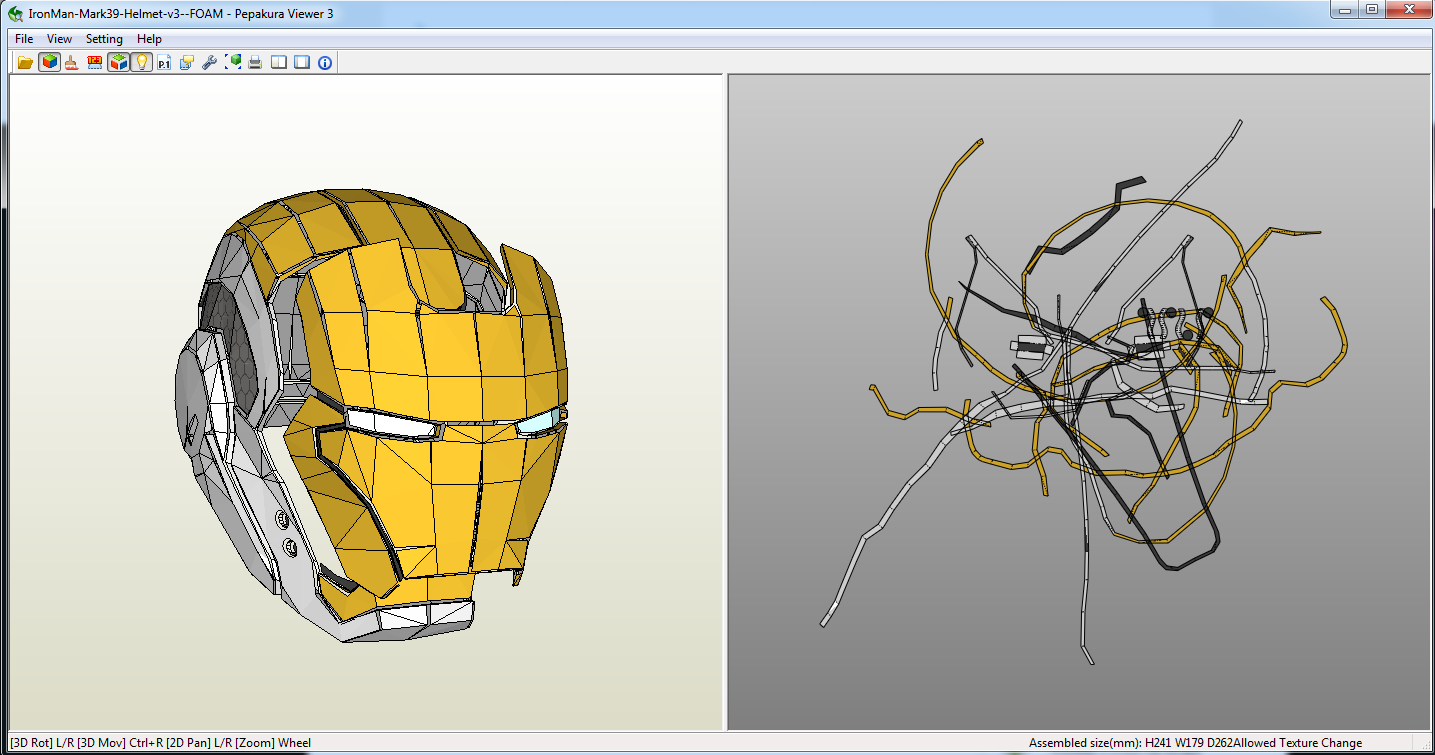1435x755 pixels.
Task: Click the second window layout icon
Action: pos(302,62)
